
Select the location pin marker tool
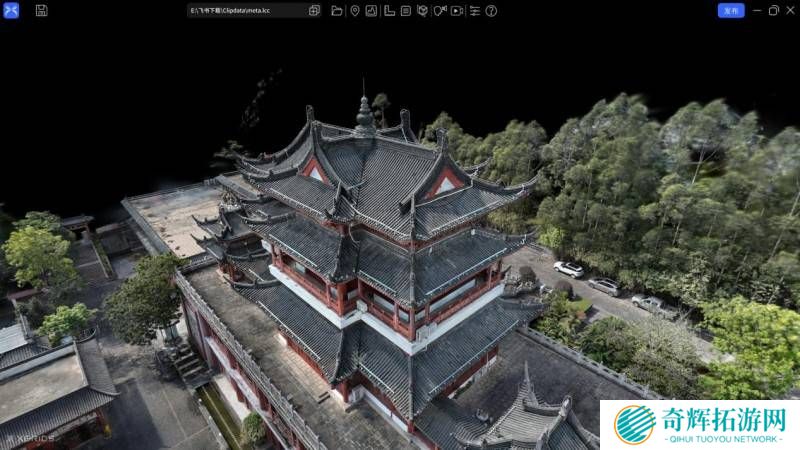[355, 10]
